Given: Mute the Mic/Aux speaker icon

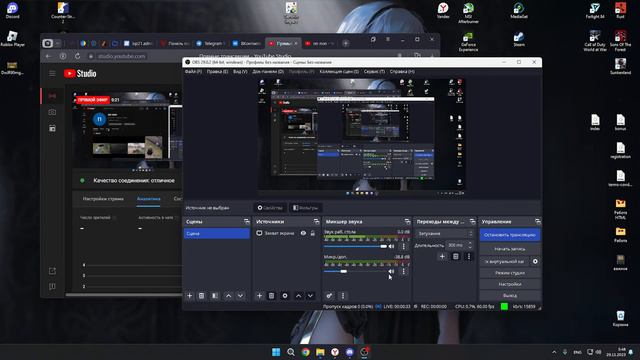Looking at the screenshot, I should coord(391,271).
